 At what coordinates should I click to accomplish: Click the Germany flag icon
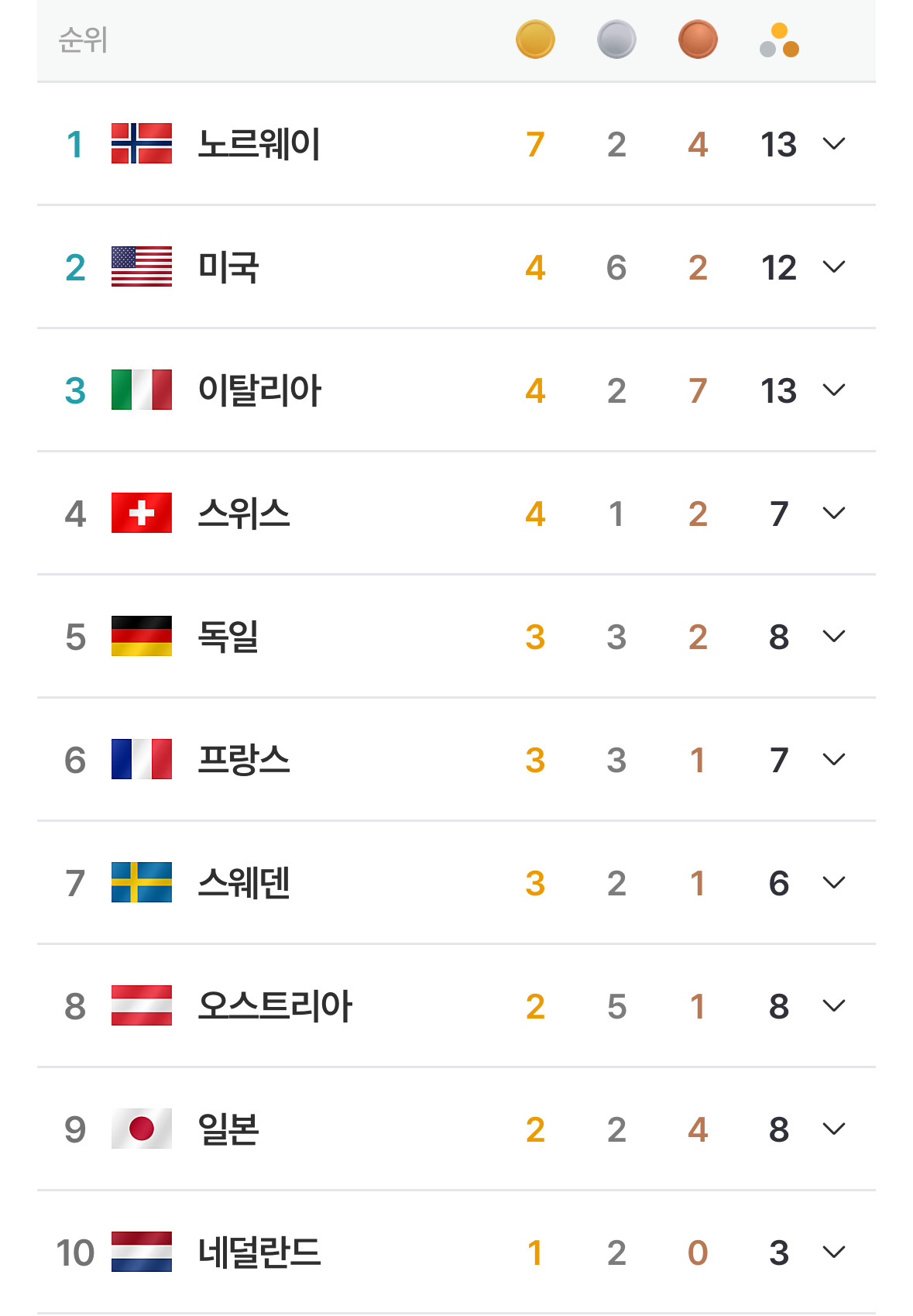142,636
